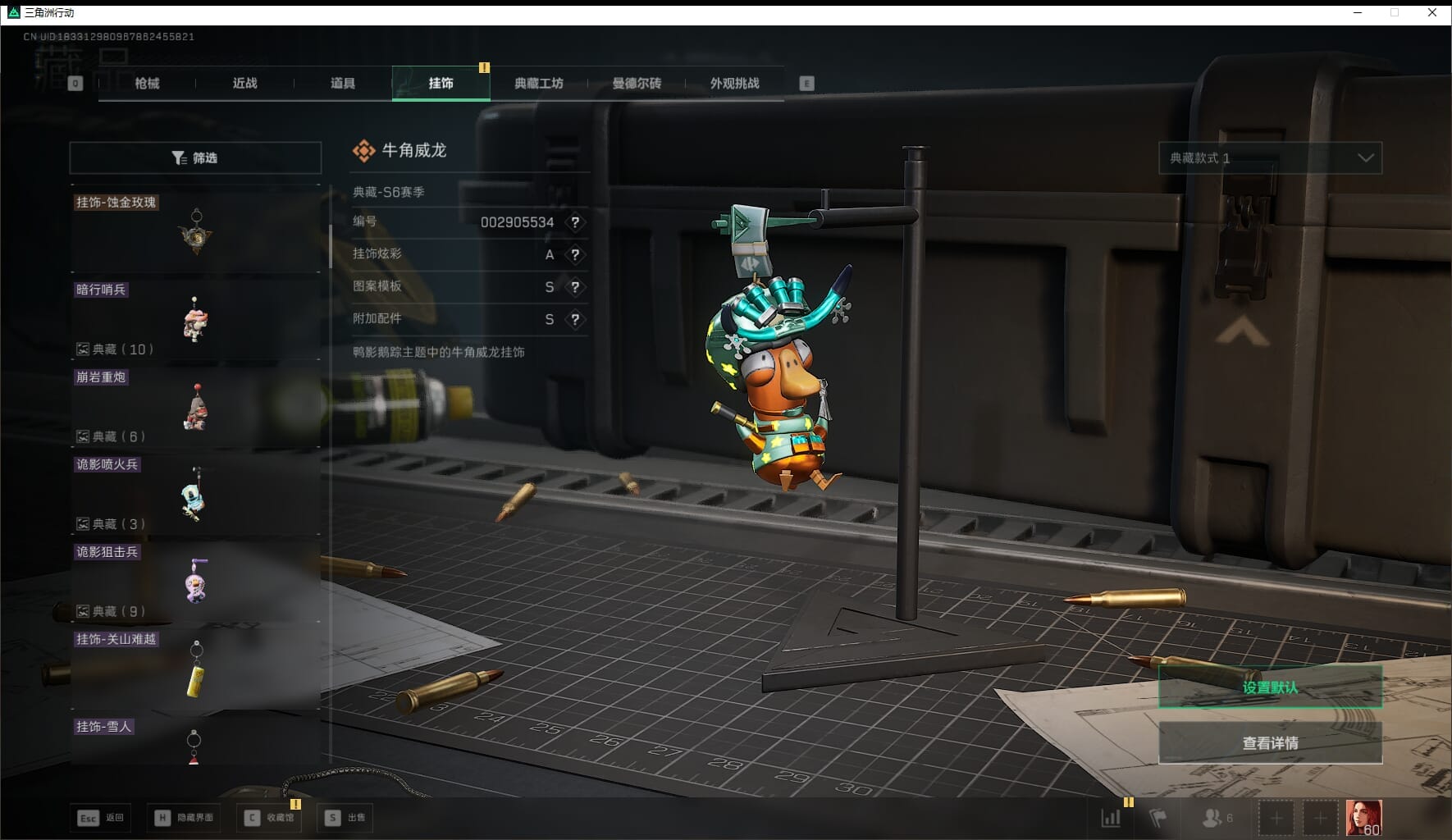This screenshot has width=1452, height=840.
Task: Show help for 图案模板 rating
Action: pyautogui.click(x=575, y=286)
